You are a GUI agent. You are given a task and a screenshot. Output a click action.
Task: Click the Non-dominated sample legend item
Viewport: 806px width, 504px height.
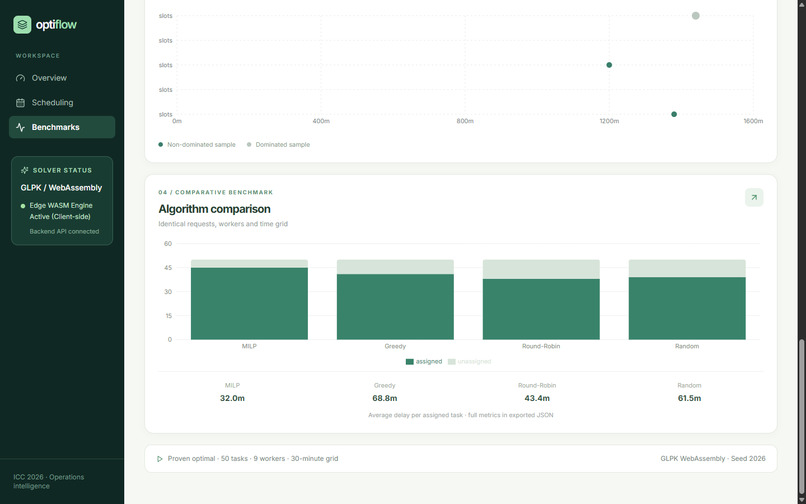point(197,145)
